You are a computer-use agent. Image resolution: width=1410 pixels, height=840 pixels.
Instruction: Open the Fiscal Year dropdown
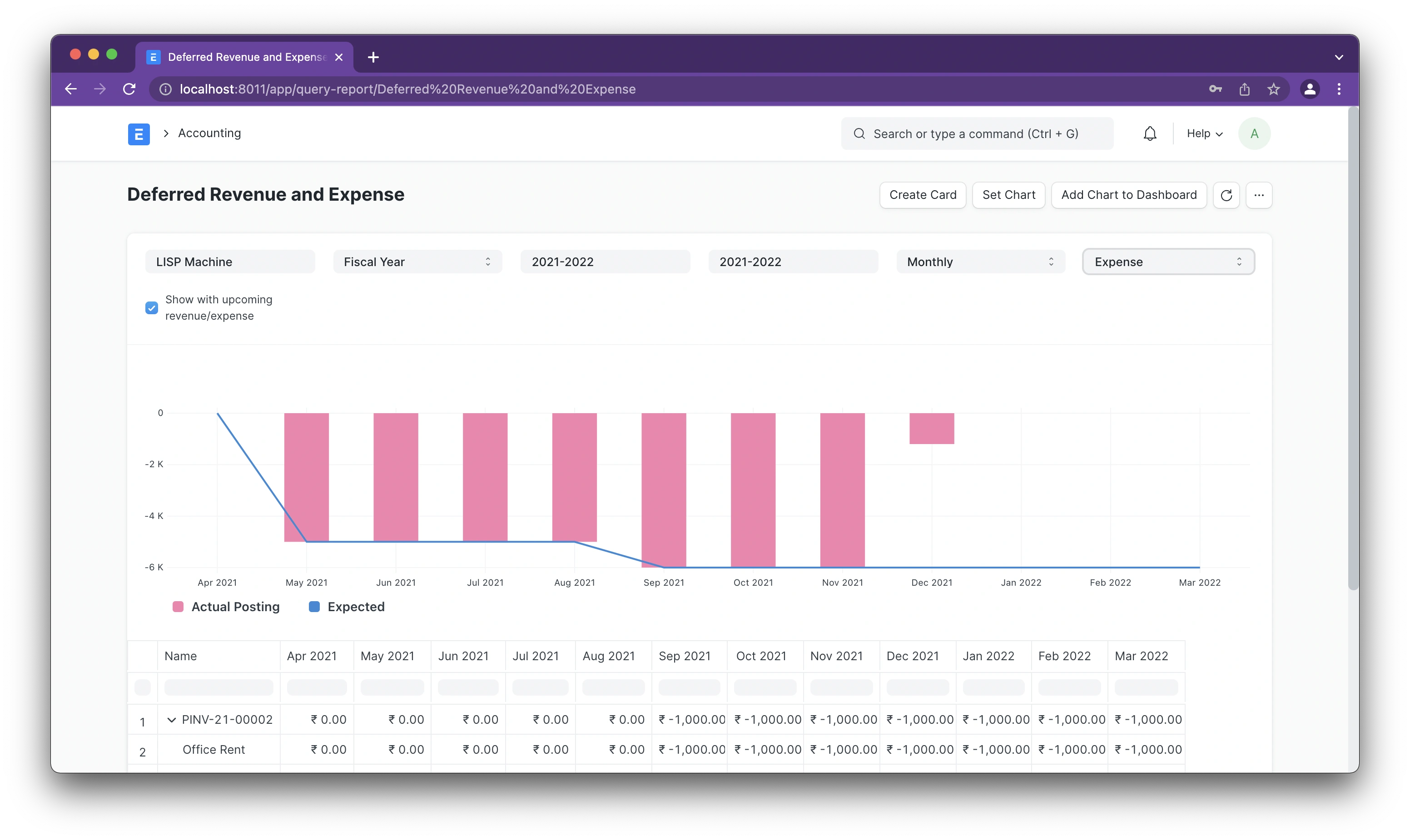(x=417, y=262)
